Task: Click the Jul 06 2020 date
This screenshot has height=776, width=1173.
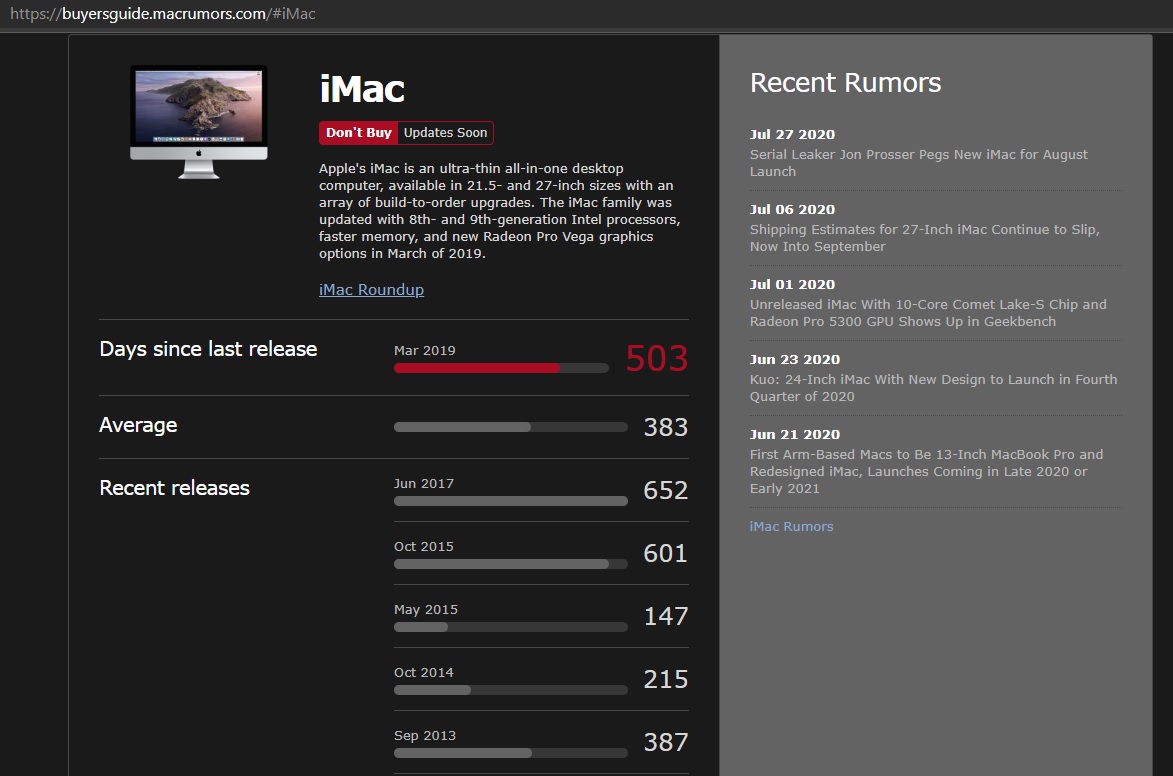Action: [792, 210]
